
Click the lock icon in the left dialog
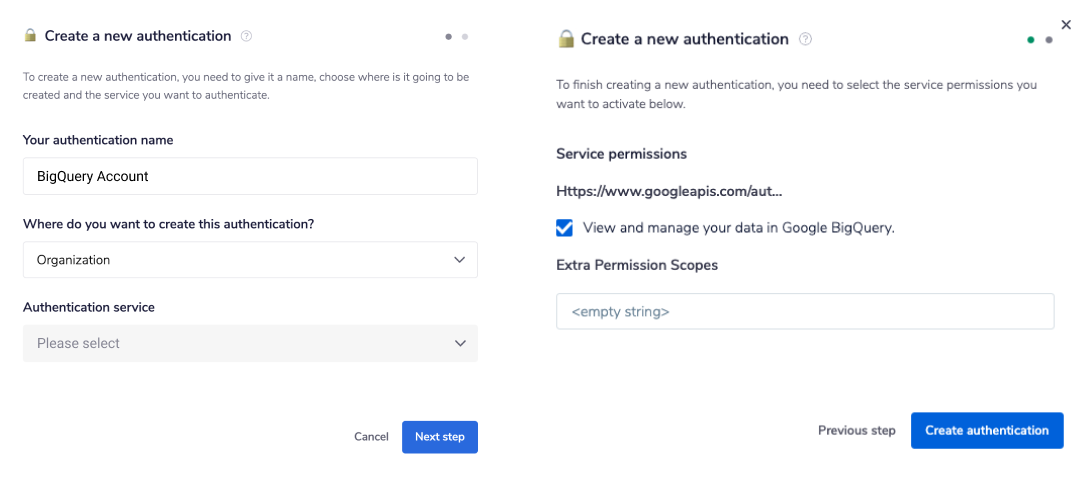(x=30, y=36)
